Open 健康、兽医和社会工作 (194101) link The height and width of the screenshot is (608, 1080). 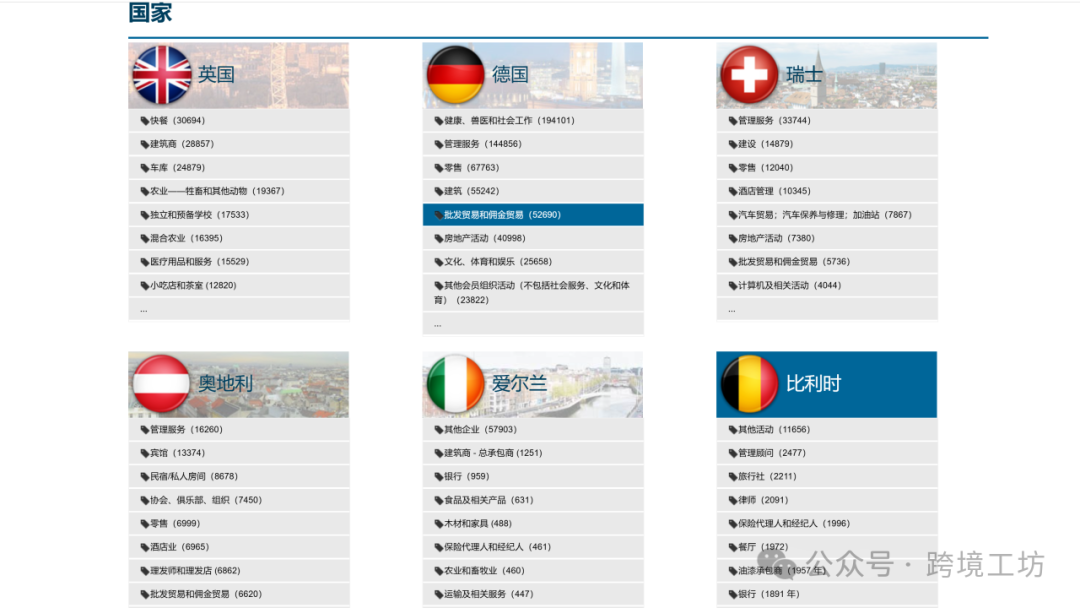[509, 121]
